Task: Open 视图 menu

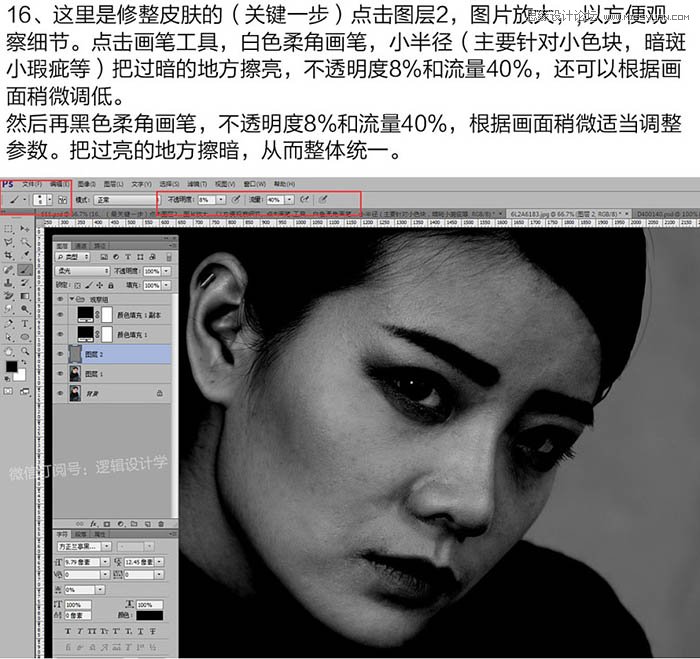Action: click(225, 184)
